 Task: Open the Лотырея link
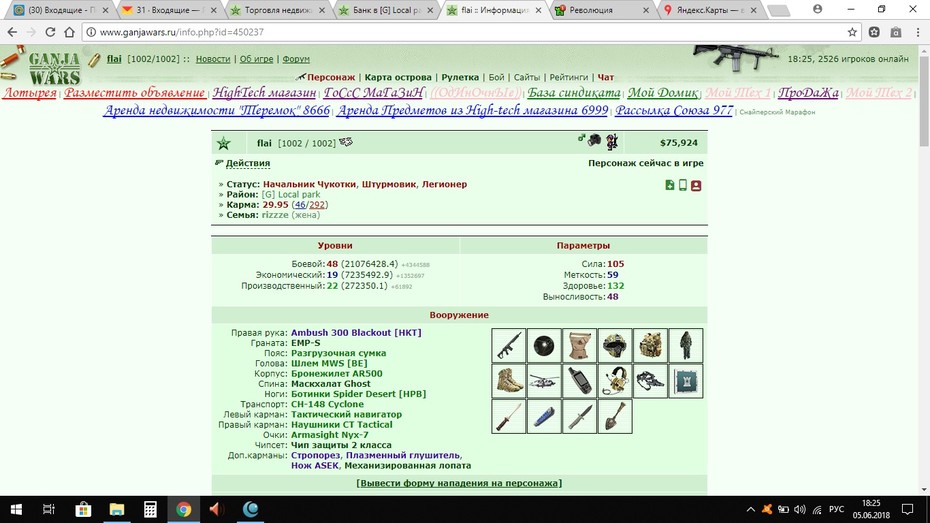pyautogui.click(x=30, y=93)
